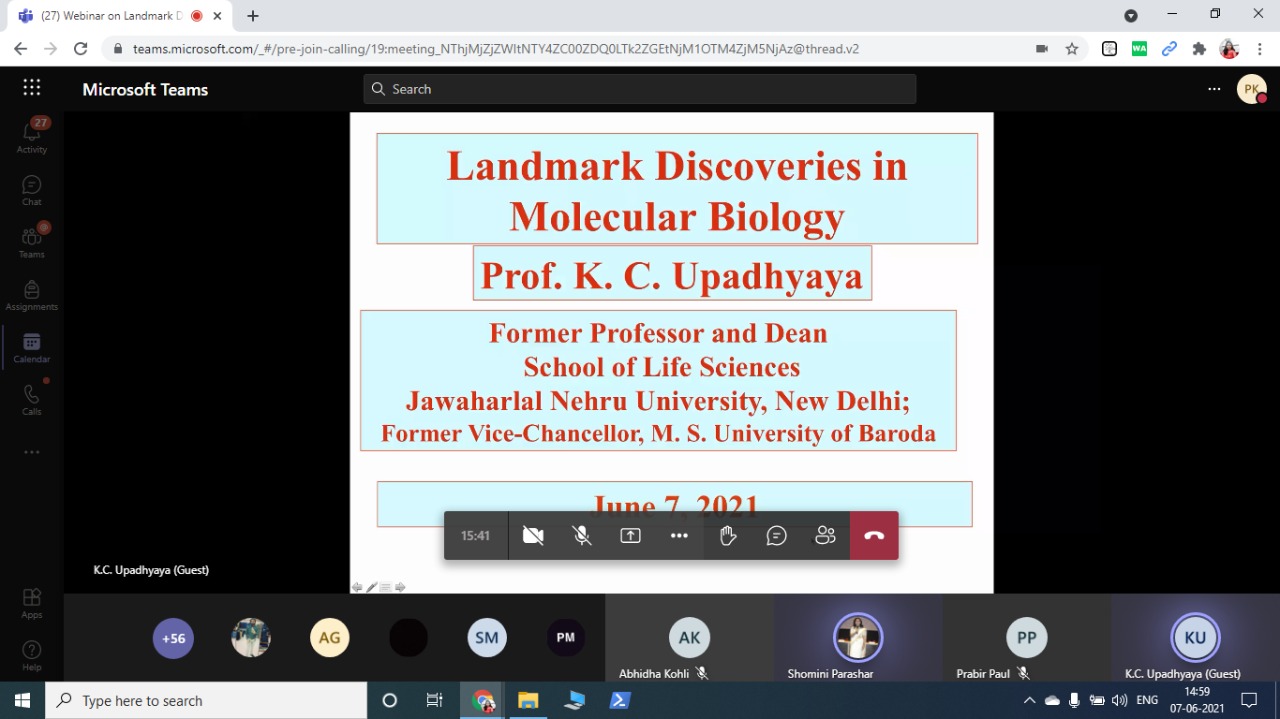Screen dimensions: 1280x719
Task: Expand more apps ellipsis in sidebar
Action: pyautogui.click(x=32, y=452)
